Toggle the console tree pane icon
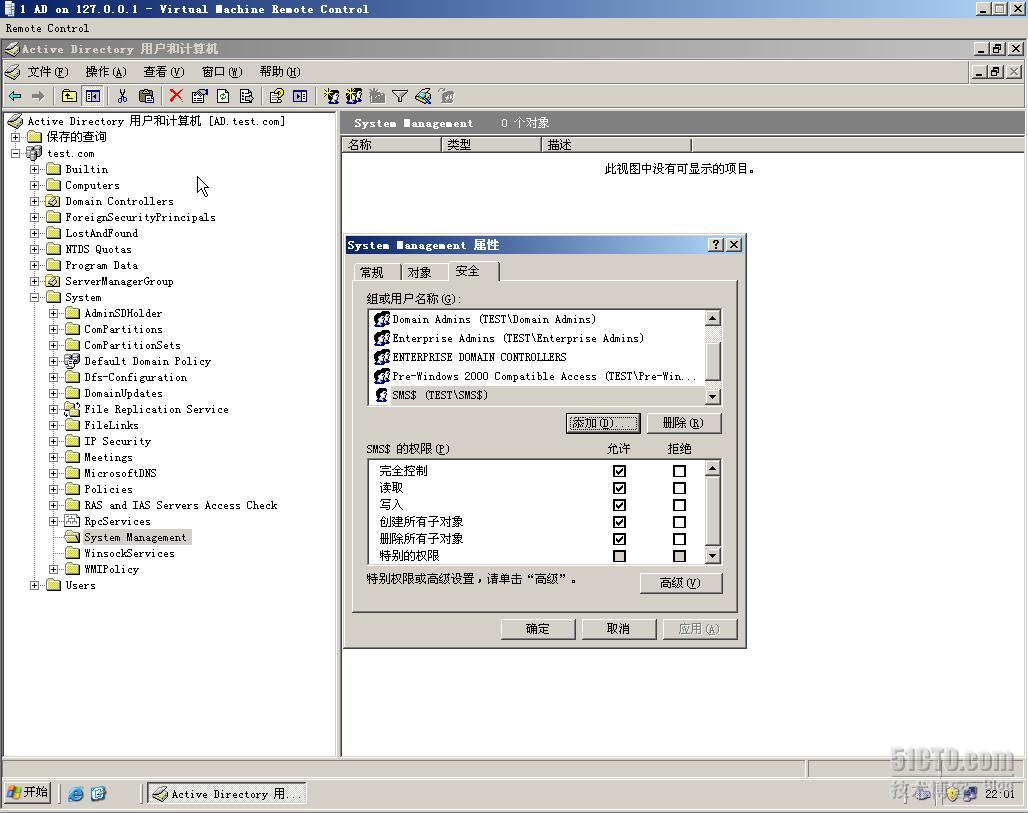 tap(93, 96)
